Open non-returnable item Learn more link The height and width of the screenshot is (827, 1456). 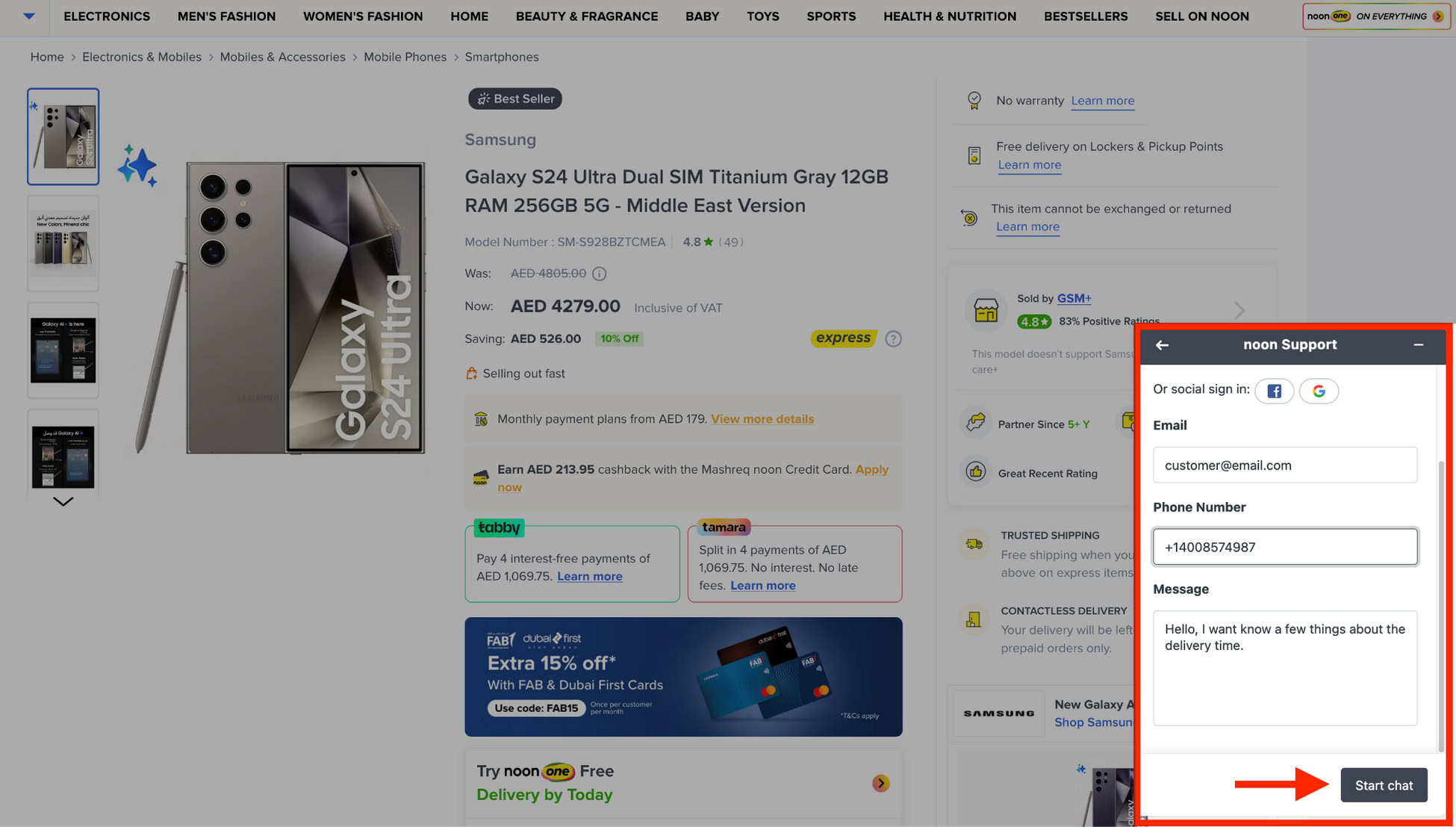[1027, 227]
